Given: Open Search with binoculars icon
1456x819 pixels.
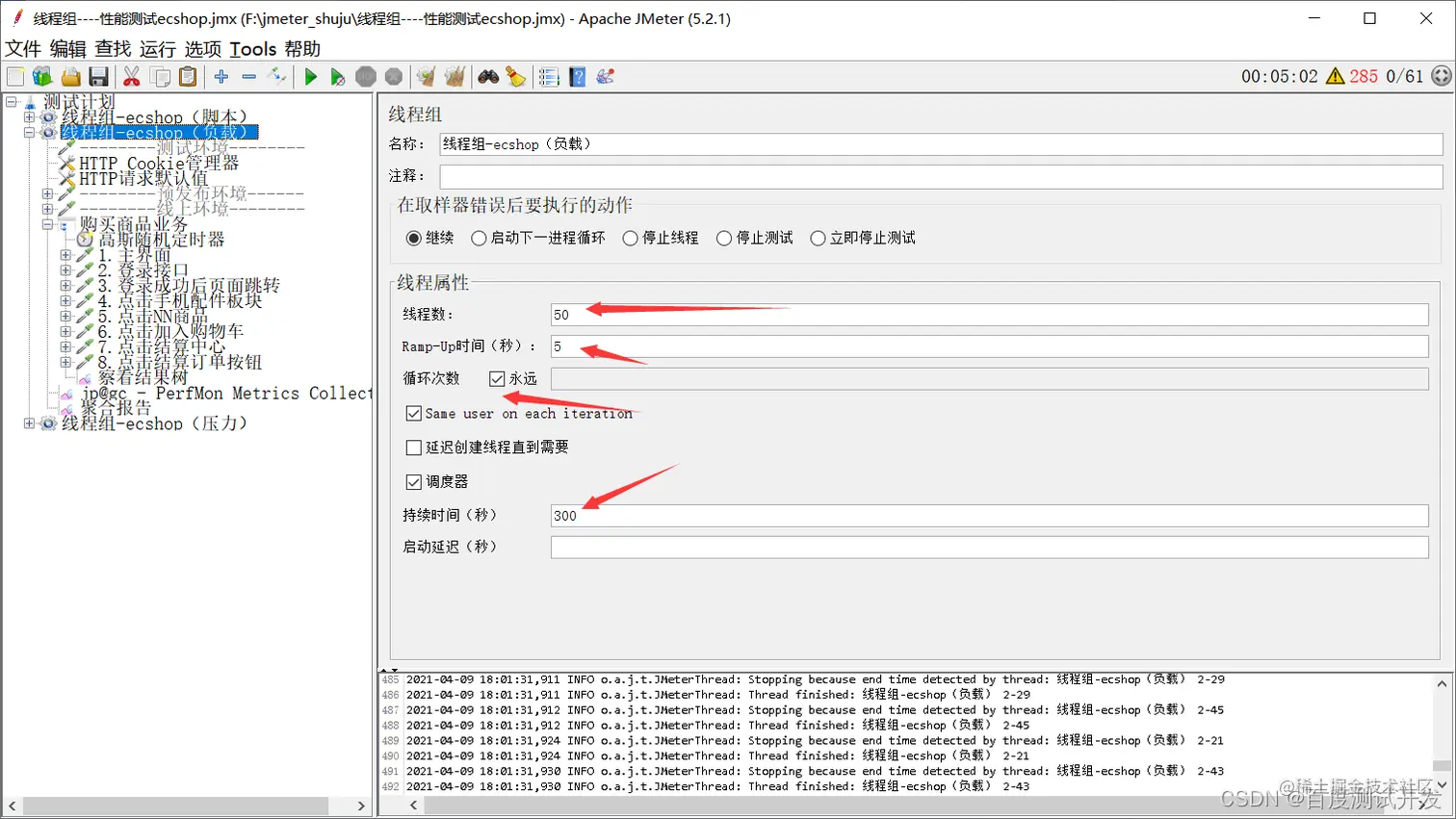Looking at the screenshot, I should [488, 77].
